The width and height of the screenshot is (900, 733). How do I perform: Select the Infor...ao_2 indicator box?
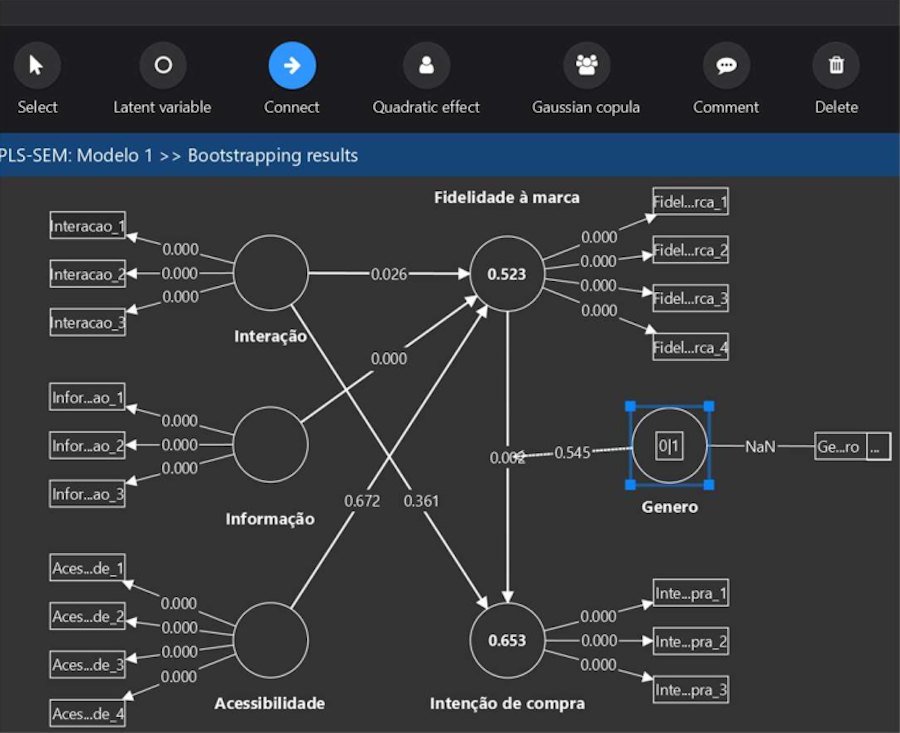tap(88, 445)
